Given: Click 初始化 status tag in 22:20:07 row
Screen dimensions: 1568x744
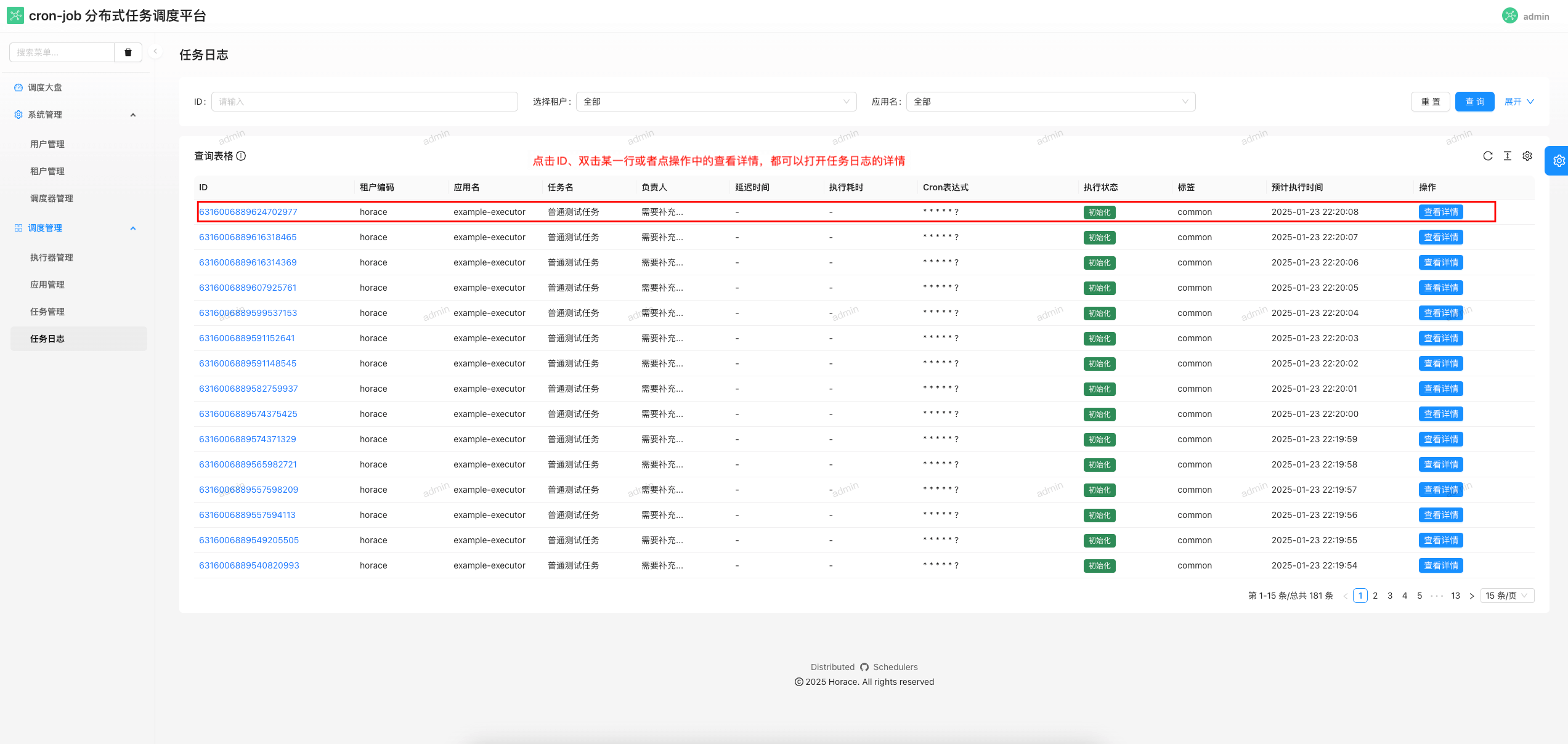Looking at the screenshot, I should pyautogui.click(x=1099, y=238).
